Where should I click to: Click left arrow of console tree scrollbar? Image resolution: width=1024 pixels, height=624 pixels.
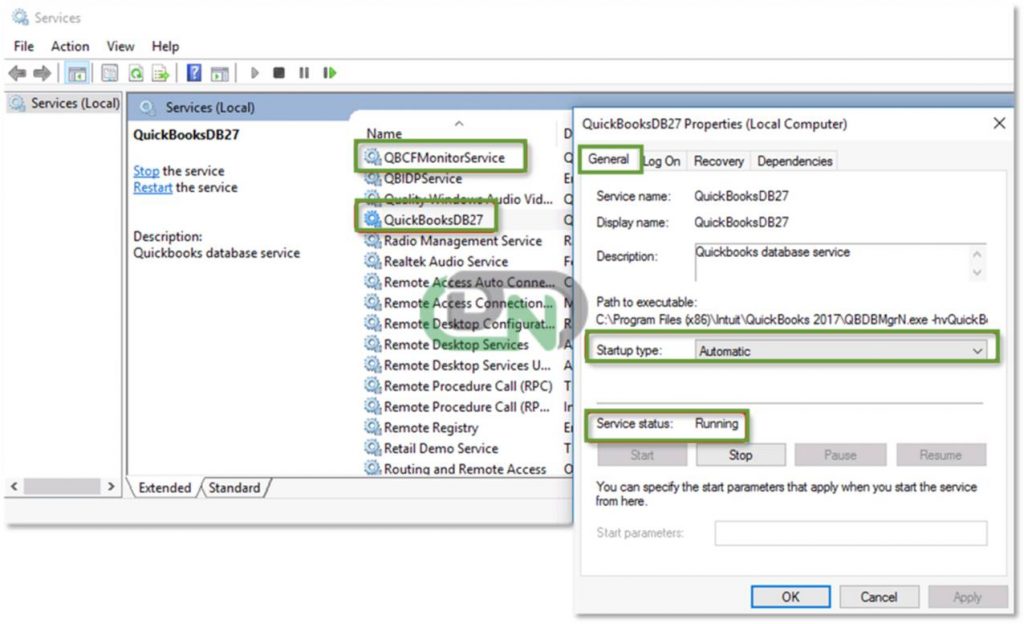(14, 486)
